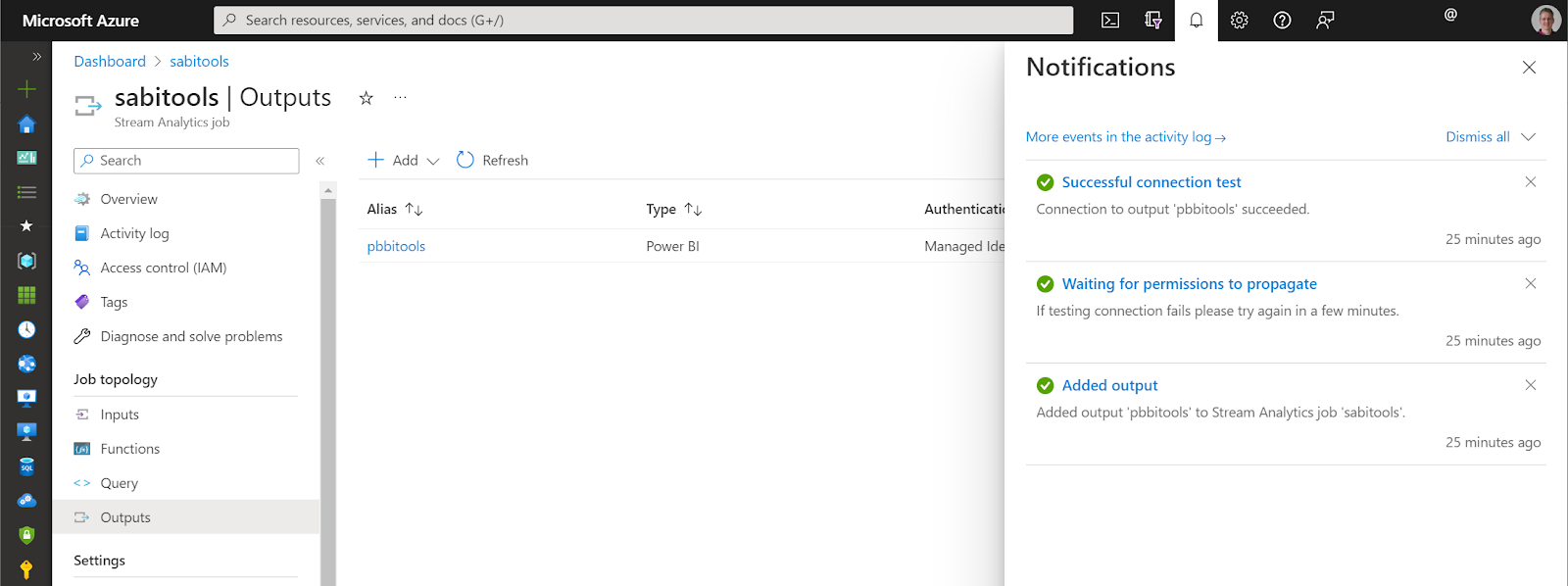Open the Dashboard chart icon in sidebar

click(x=26, y=158)
